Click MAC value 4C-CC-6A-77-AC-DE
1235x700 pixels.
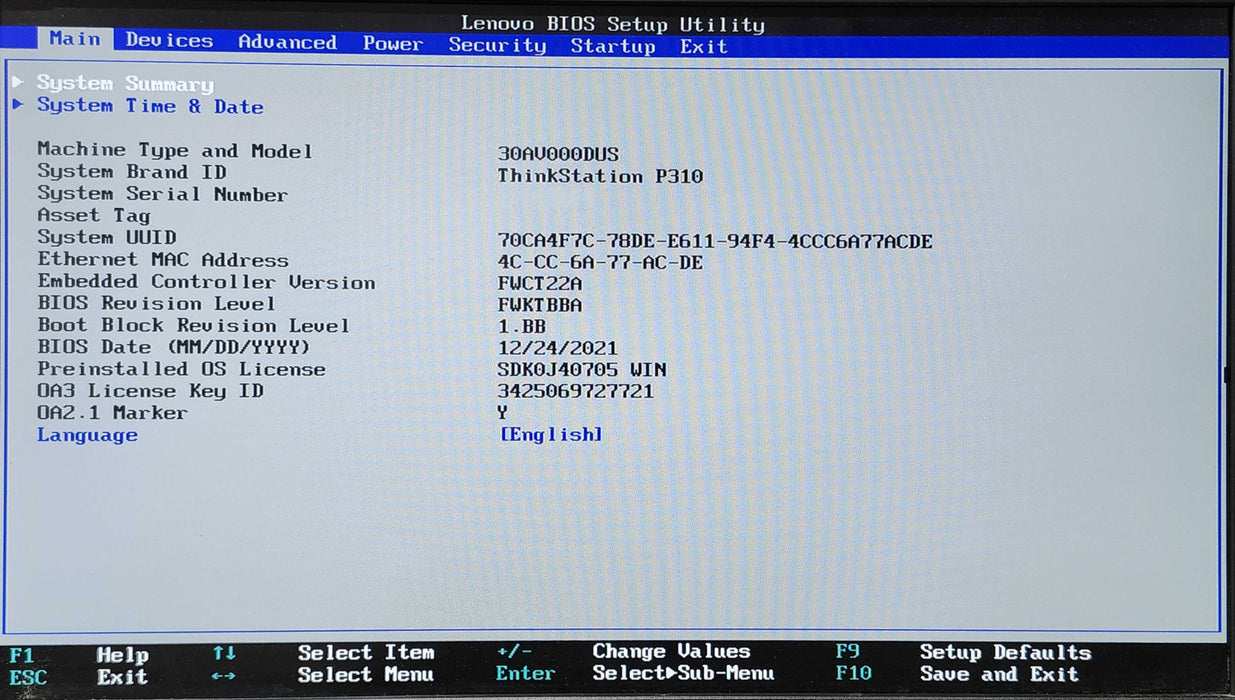click(x=600, y=262)
